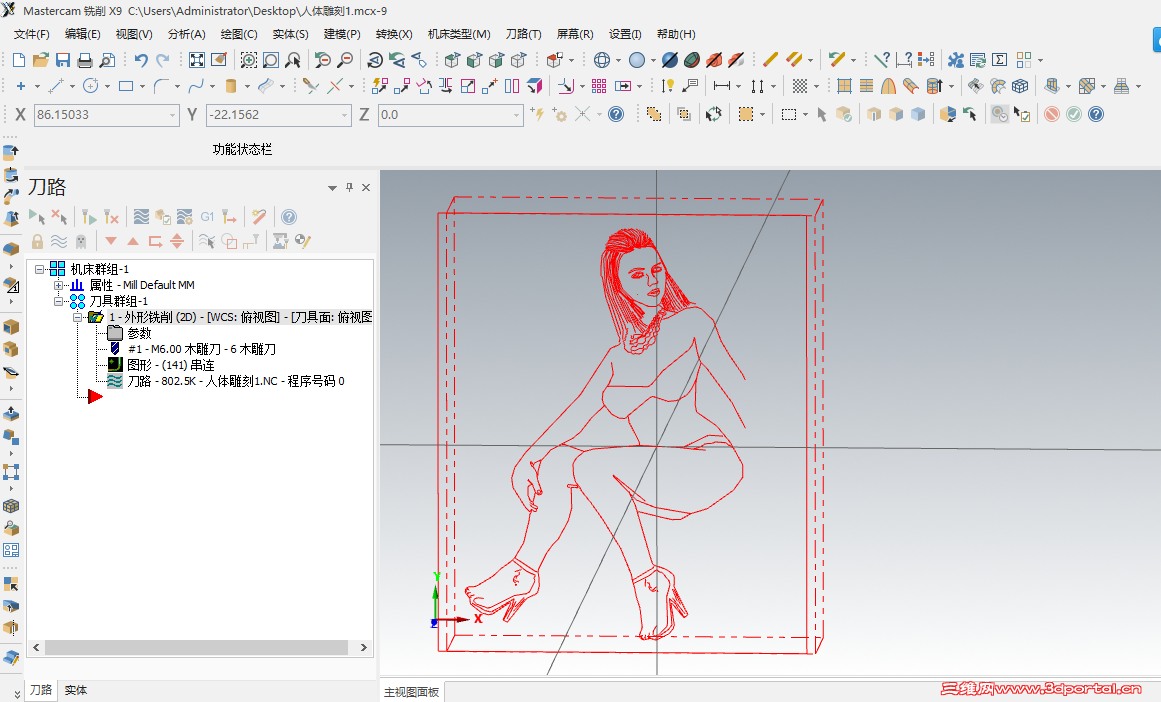Screen dimensions: 1161x702
Task: Click the toolpaths manager help icon
Action: (289, 217)
